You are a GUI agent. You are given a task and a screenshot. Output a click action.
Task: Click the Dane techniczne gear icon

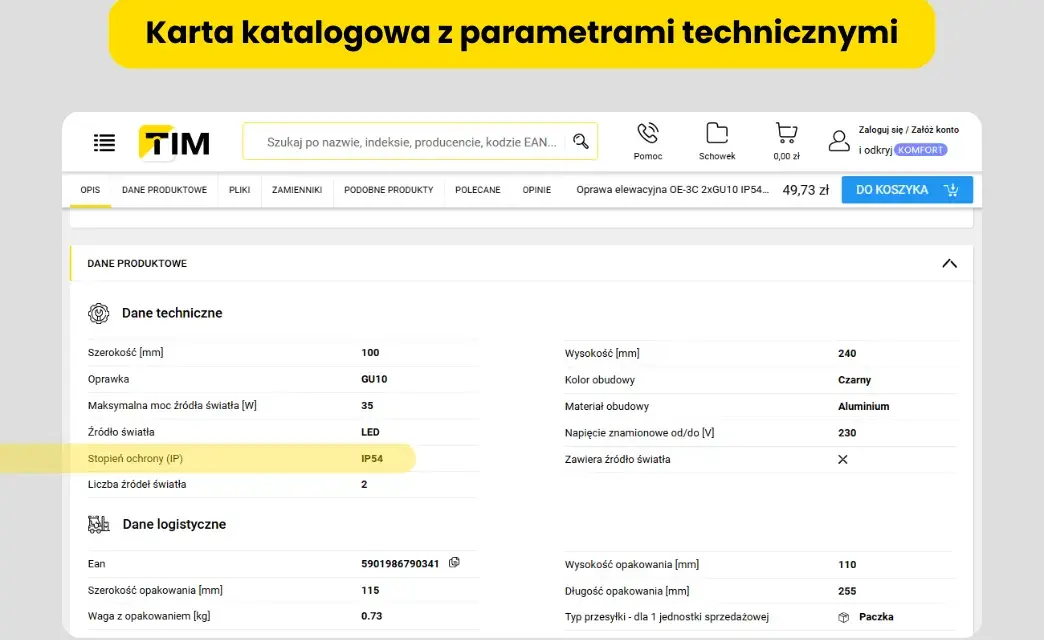point(99,313)
